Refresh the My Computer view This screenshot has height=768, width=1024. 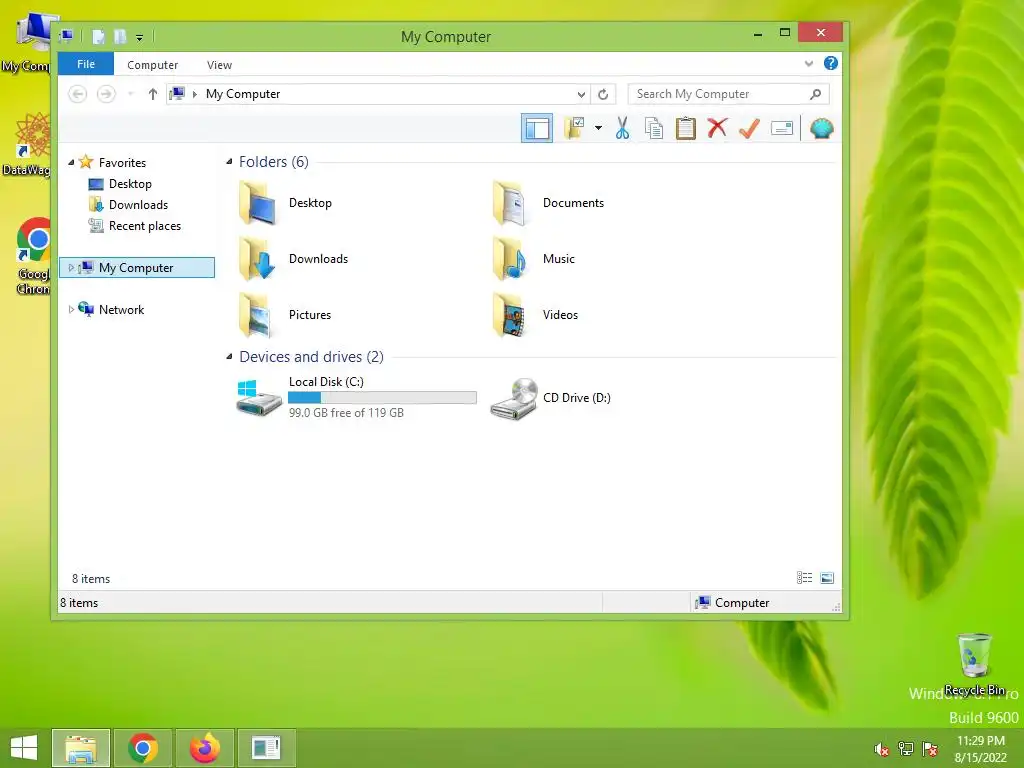click(x=603, y=94)
